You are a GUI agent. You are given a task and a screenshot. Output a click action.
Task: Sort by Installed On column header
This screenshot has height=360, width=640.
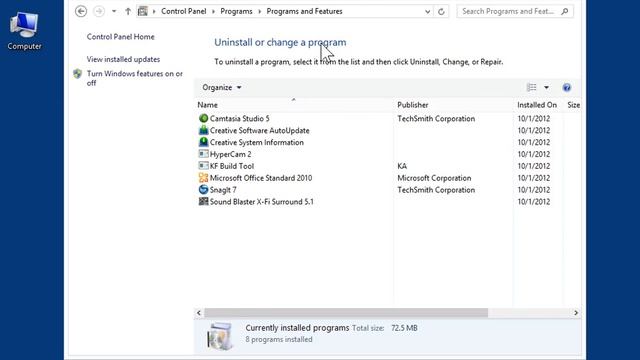point(538,105)
